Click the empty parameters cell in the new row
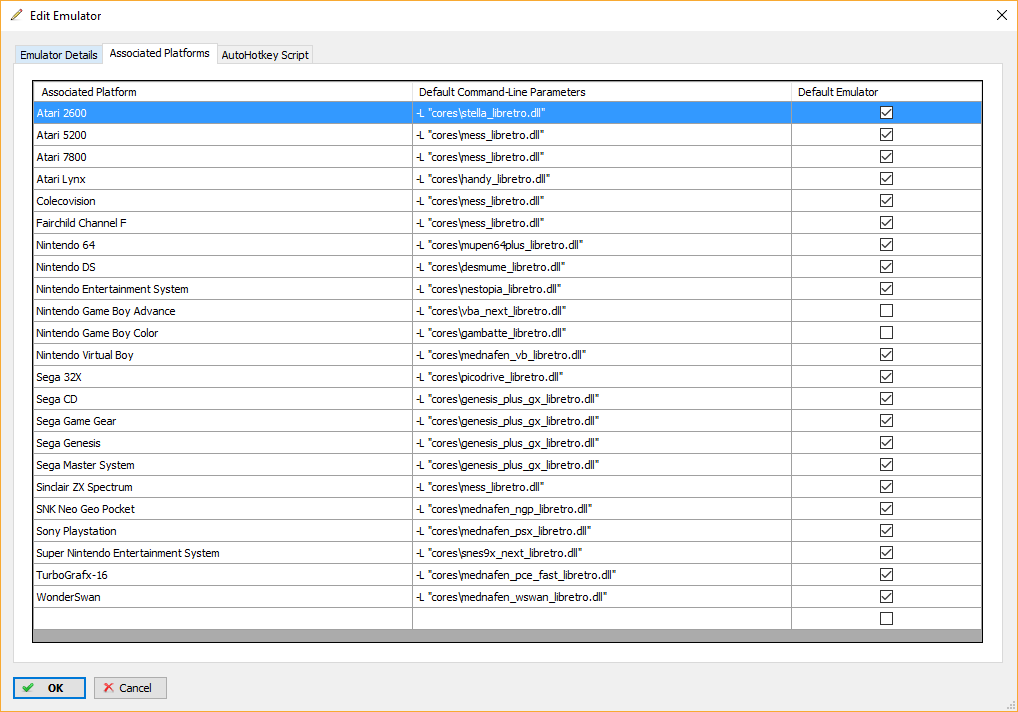Screen dimensions: 1018x712 click(602, 619)
